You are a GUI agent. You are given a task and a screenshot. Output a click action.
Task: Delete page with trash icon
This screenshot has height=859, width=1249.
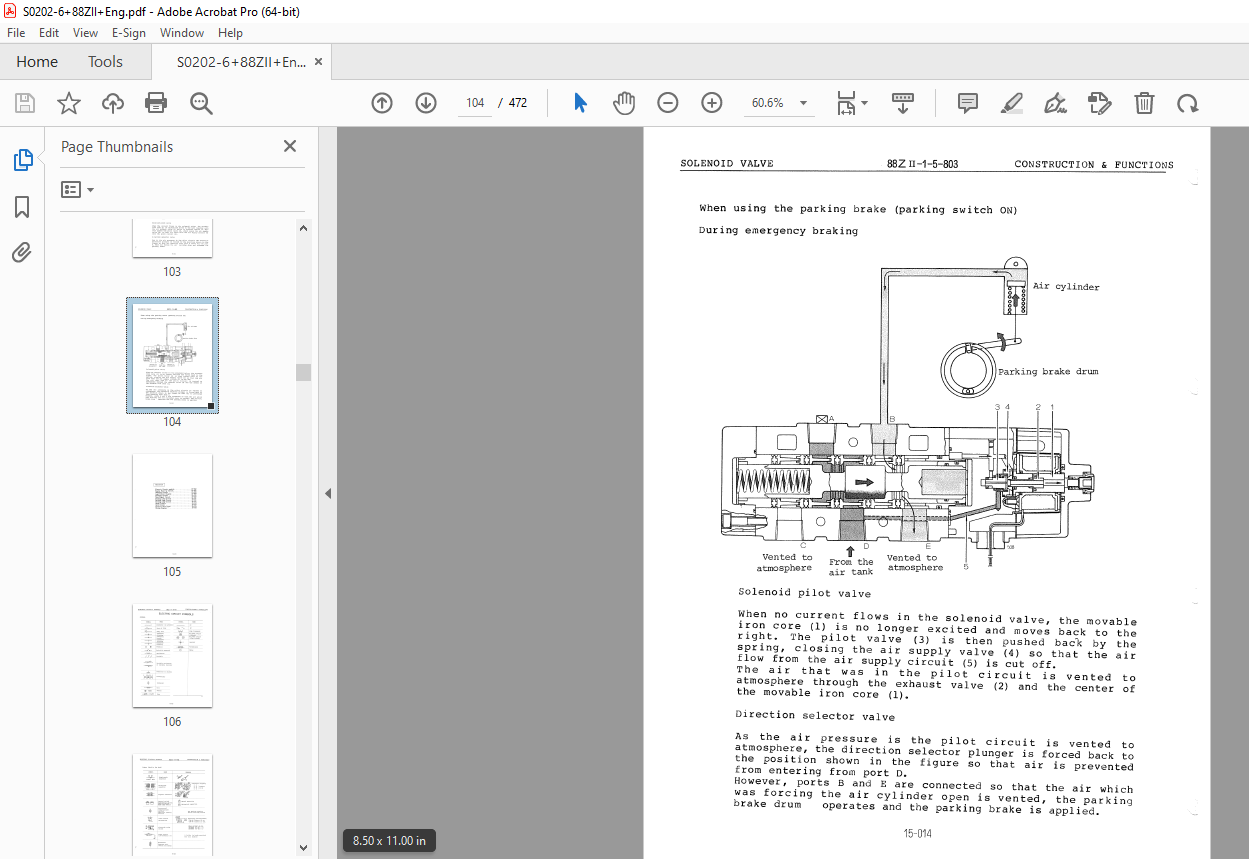(1144, 103)
